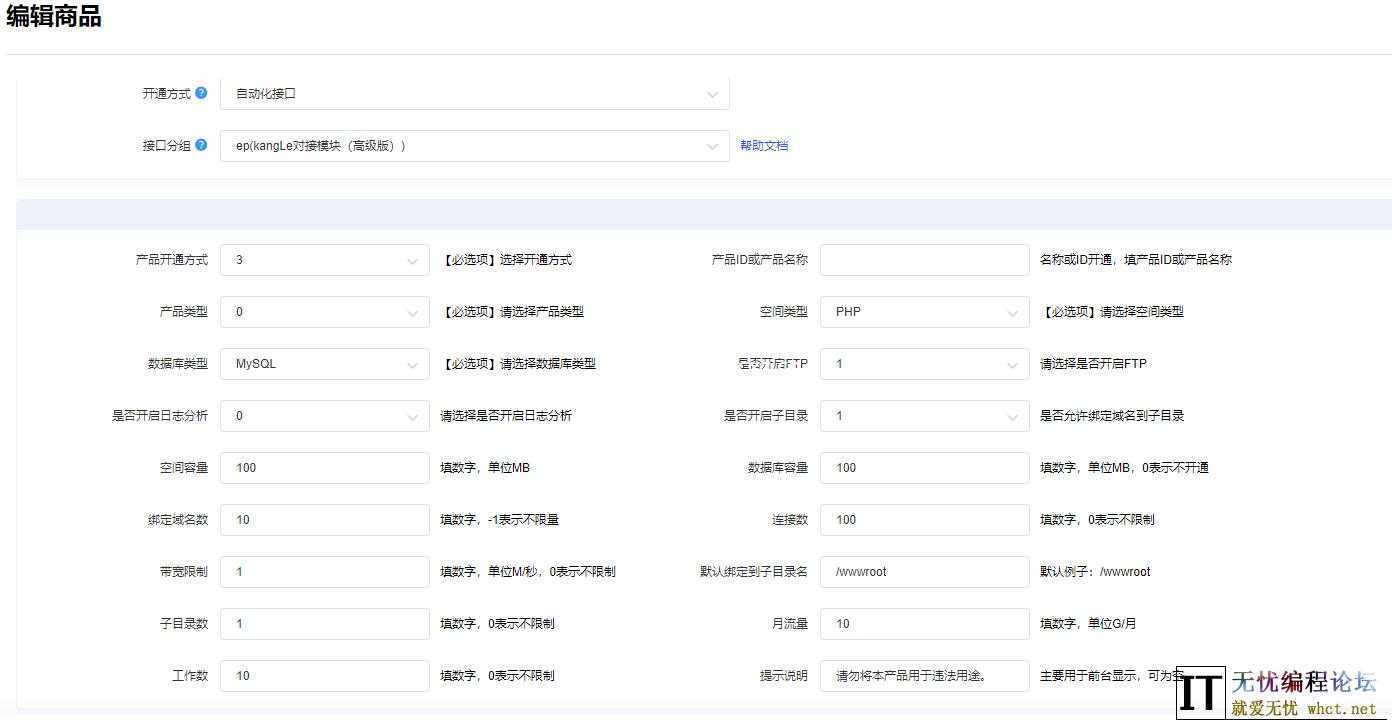Expand the 开通方式 dropdown

(x=474, y=94)
